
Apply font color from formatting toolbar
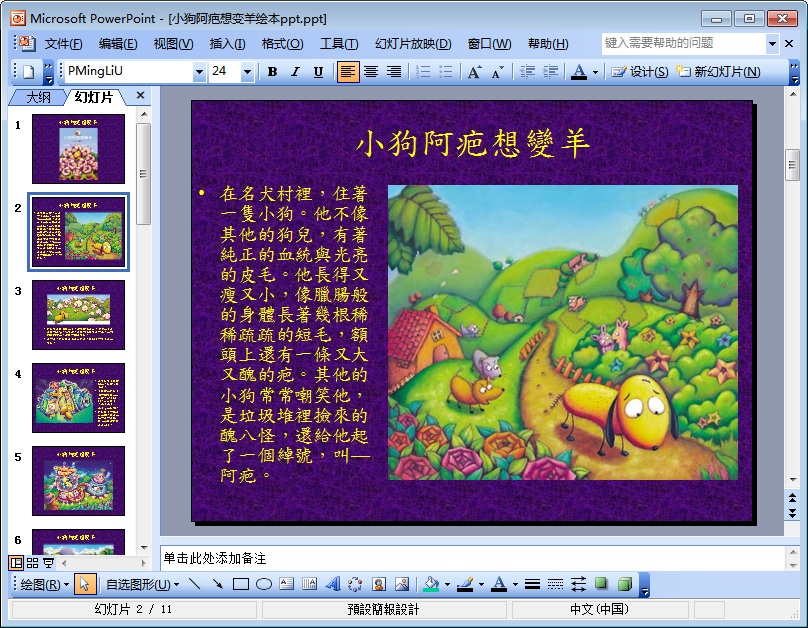[579, 72]
